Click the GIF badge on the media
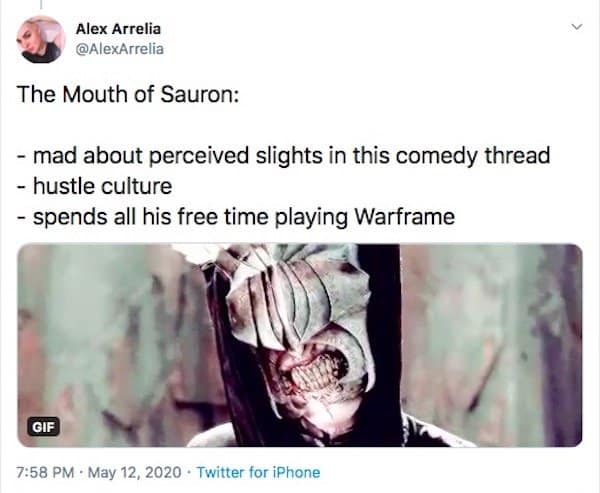The image size is (600, 493). point(44,426)
